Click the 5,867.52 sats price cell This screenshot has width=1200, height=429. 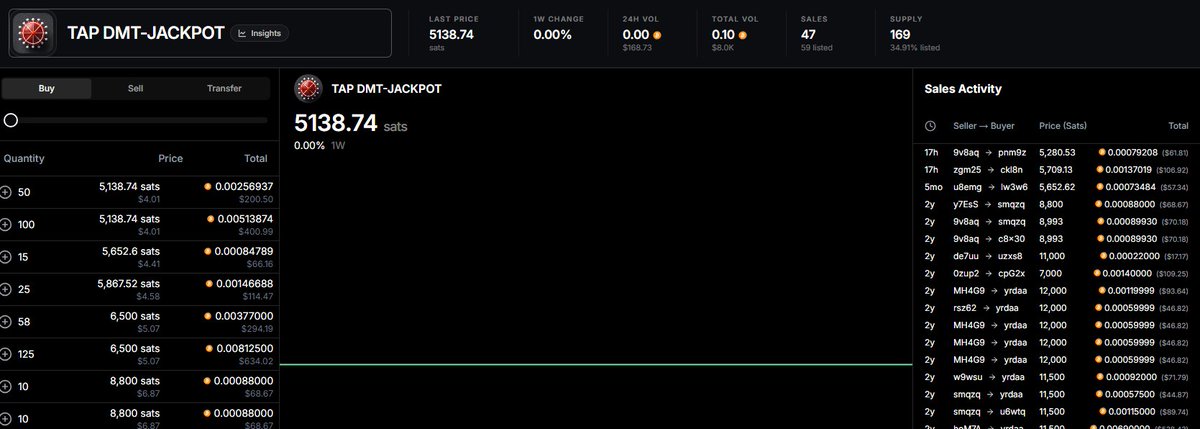[128, 283]
